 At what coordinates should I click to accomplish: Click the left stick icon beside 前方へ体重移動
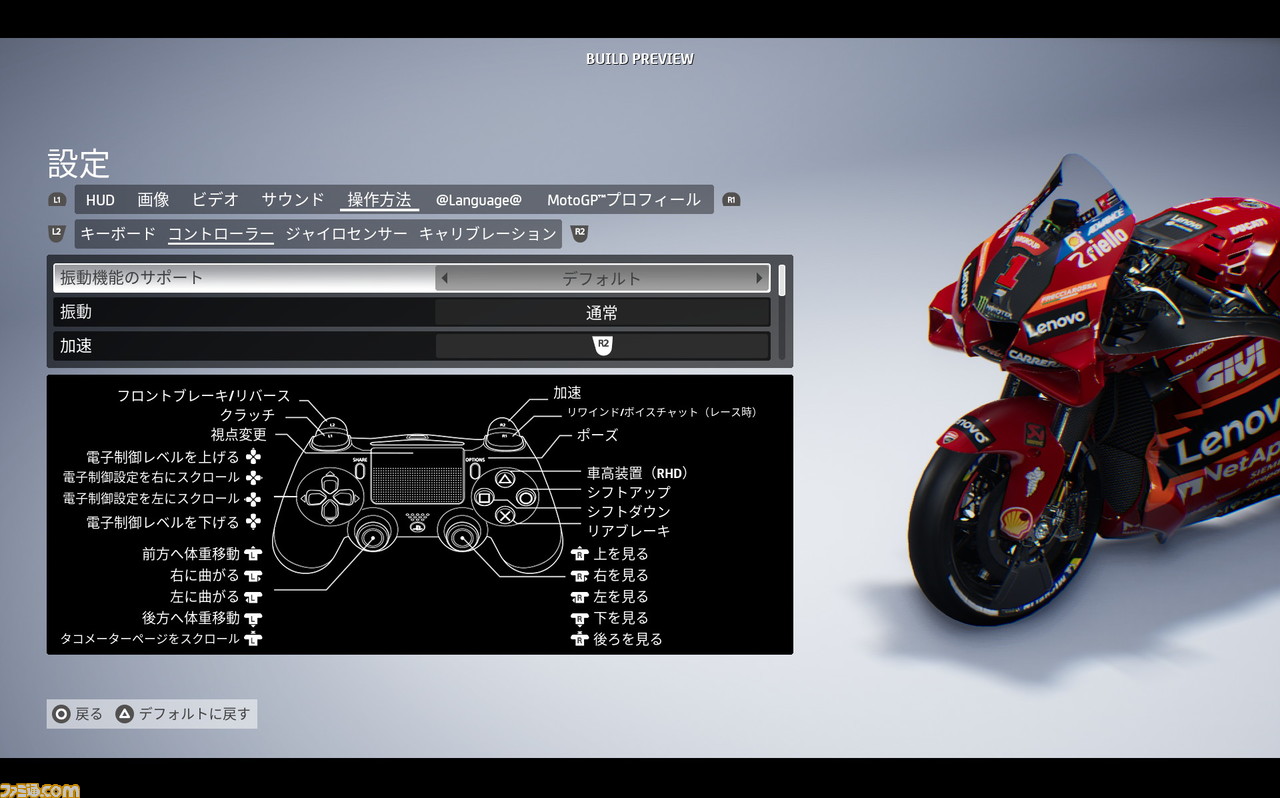point(253,554)
